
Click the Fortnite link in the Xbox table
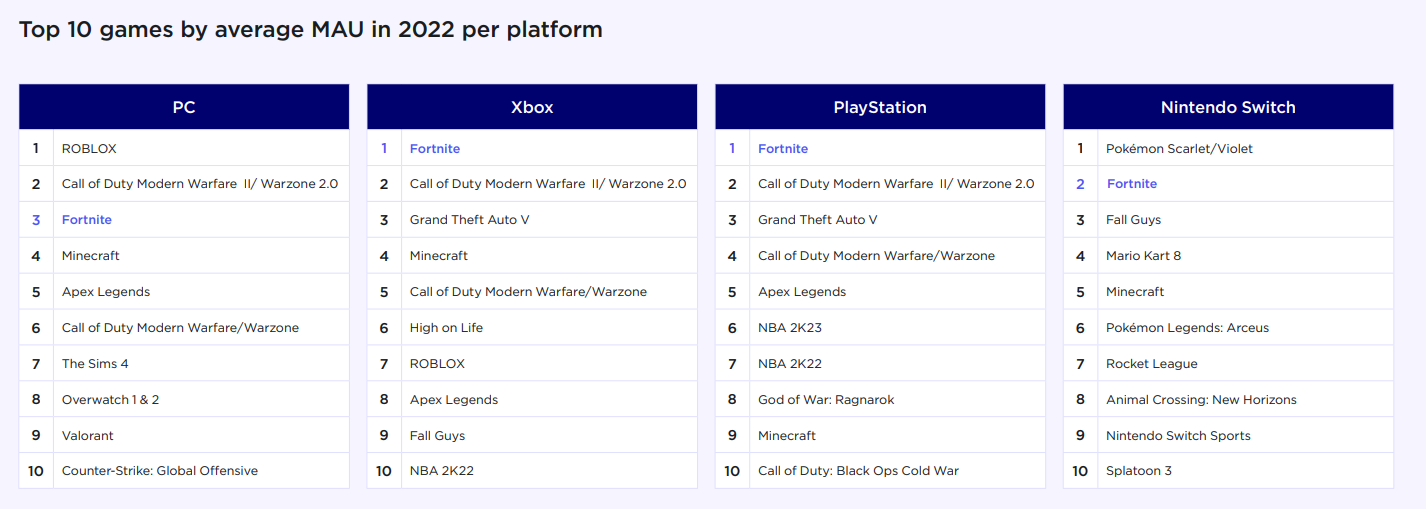pos(435,149)
